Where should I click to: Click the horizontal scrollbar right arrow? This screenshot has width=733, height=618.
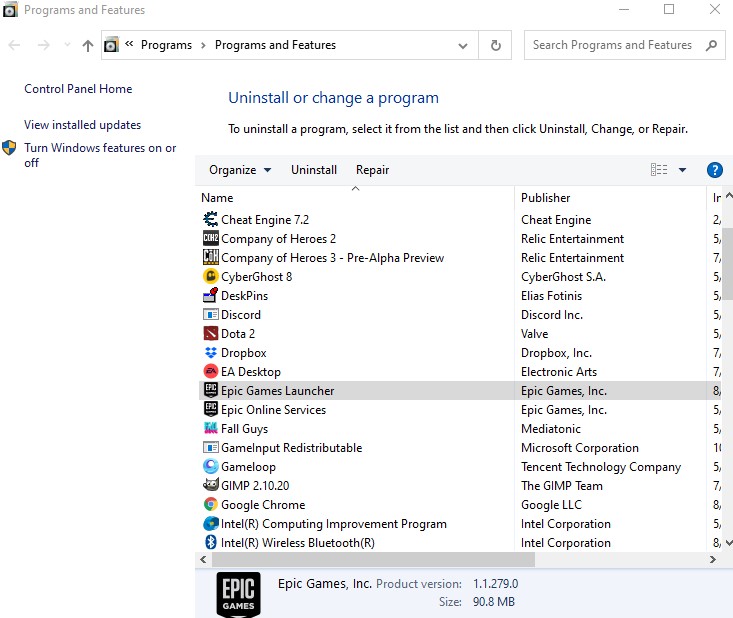click(x=712, y=559)
